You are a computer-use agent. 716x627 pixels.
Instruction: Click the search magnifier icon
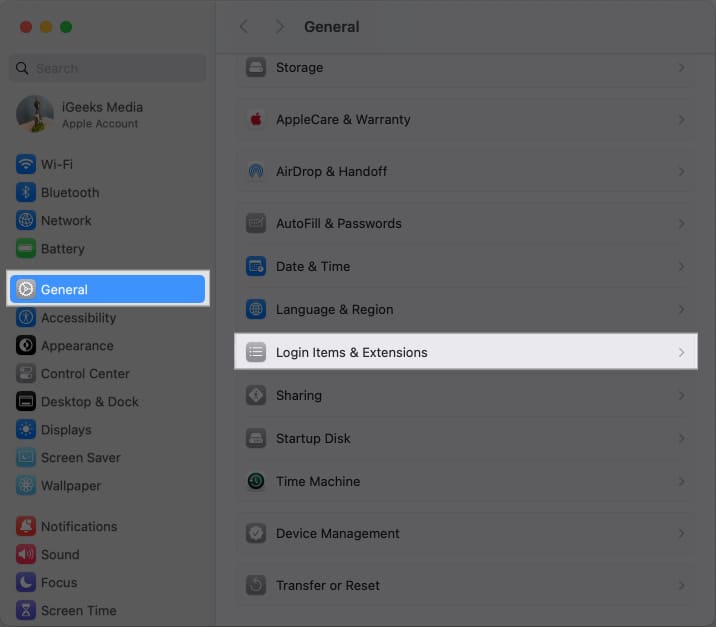[22, 68]
